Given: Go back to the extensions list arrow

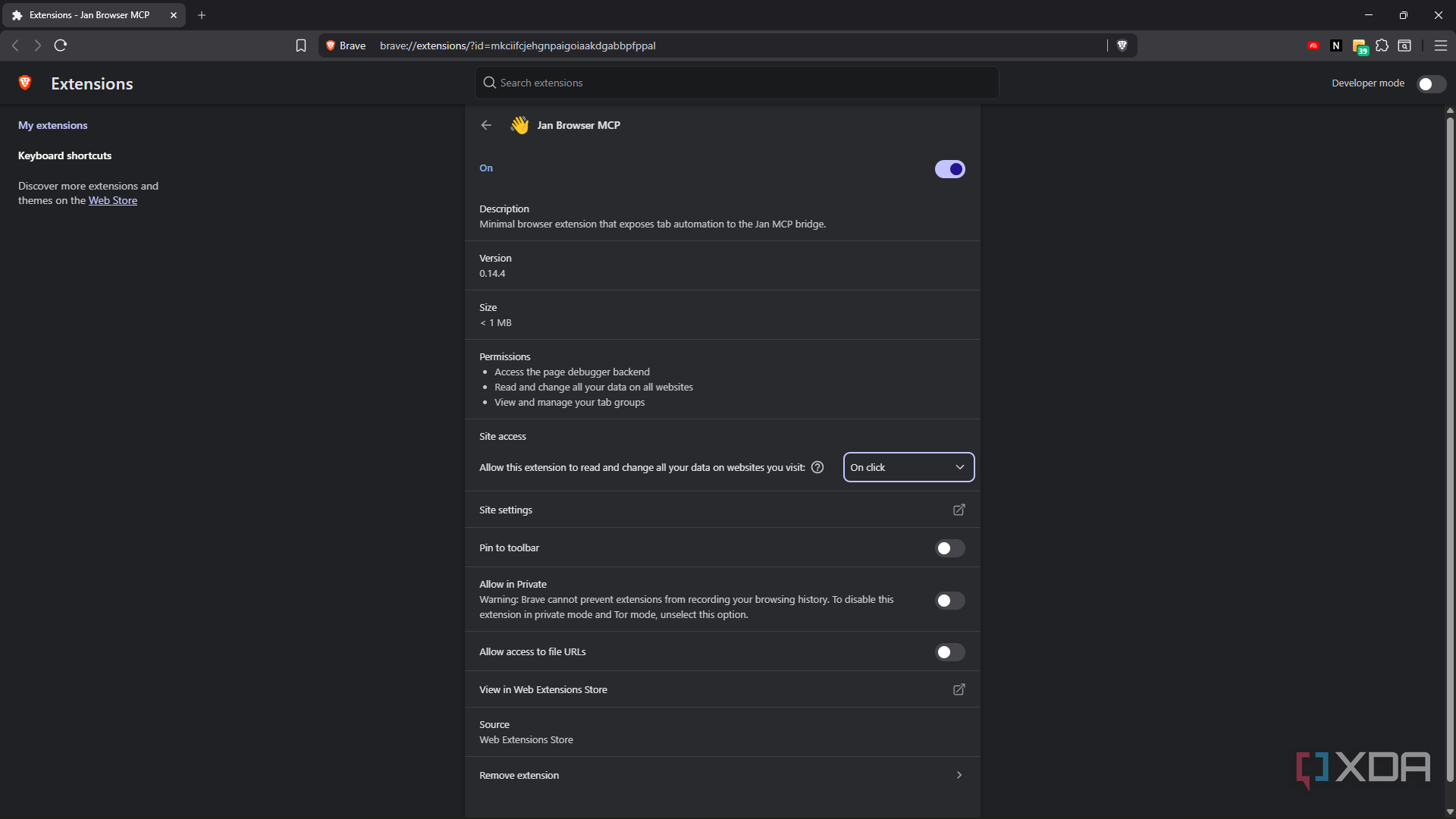Looking at the screenshot, I should (x=486, y=125).
